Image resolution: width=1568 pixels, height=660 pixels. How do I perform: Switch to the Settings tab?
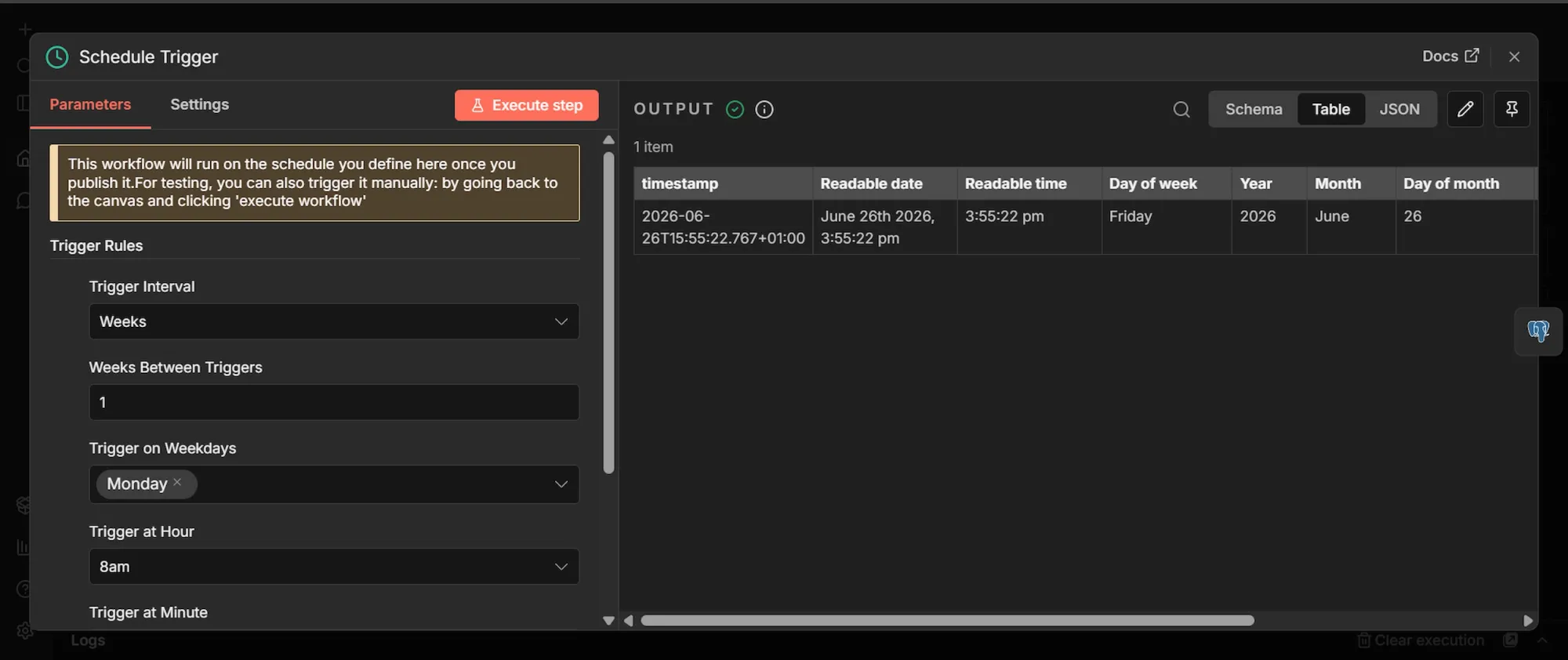pyautogui.click(x=199, y=104)
